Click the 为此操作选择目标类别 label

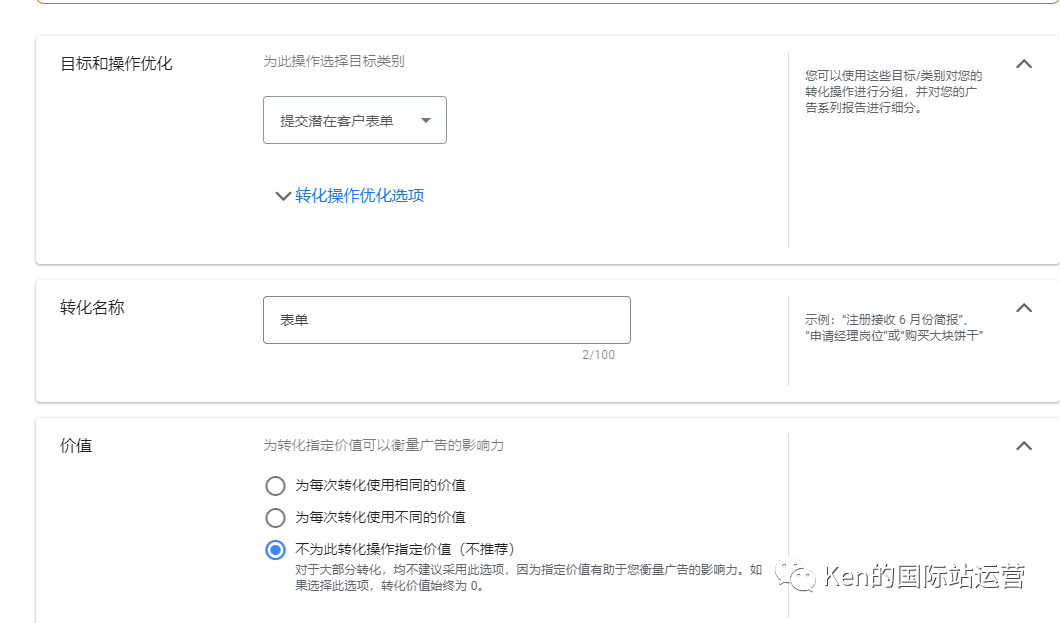334,61
